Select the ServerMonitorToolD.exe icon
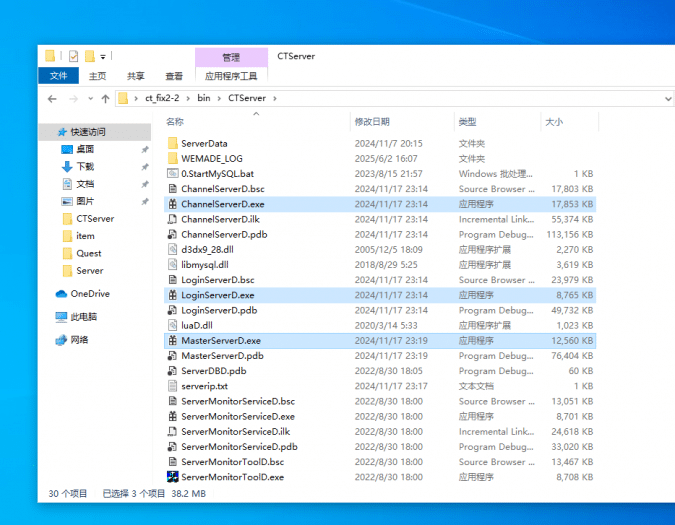 [172, 477]
